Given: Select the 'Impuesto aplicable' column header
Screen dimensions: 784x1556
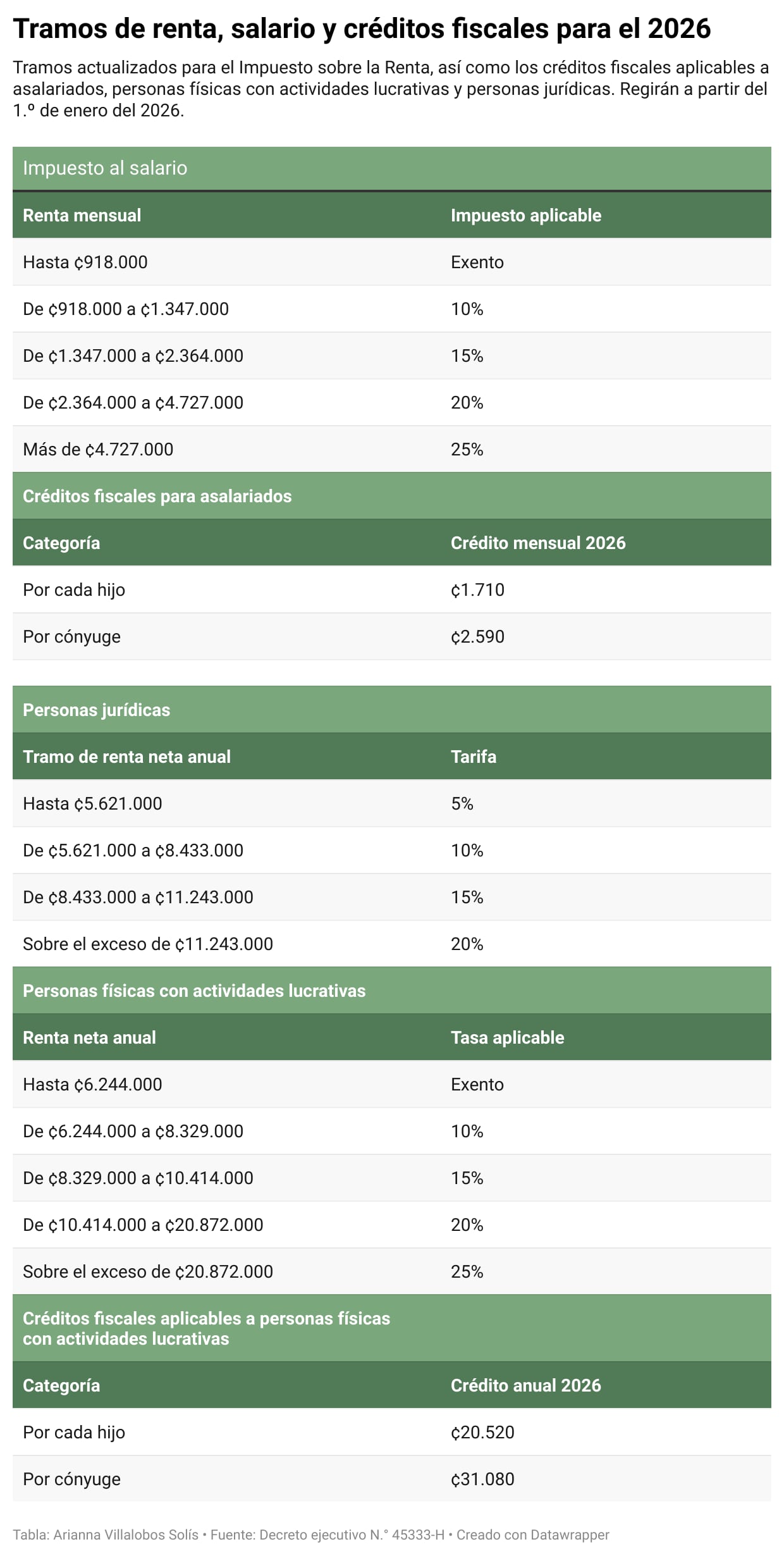Looking at the screenshot, I should coord(525,216).
